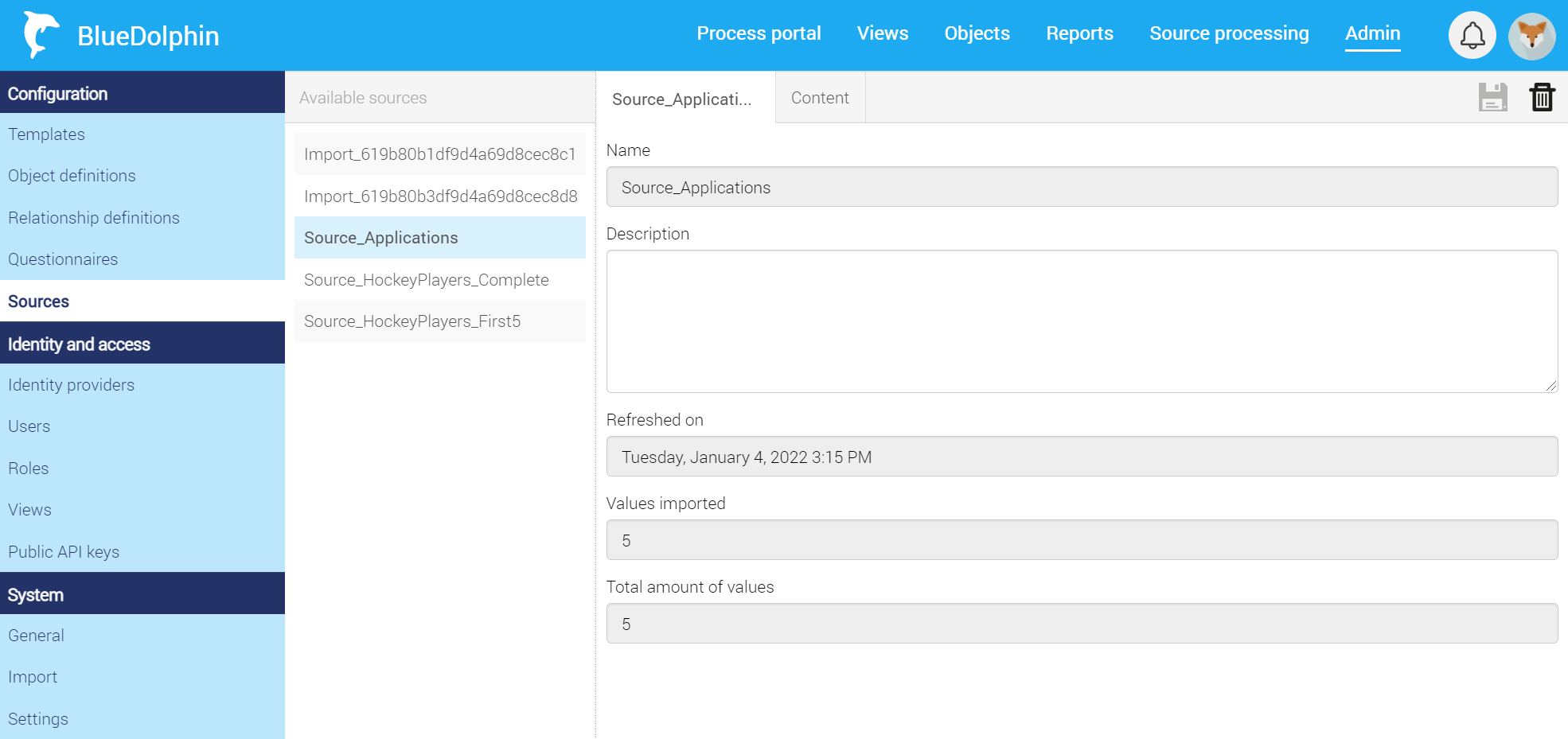This screenshot has height=739, width=1568.
Task: Click the Name field containing Source_Applications
Action: point(1081,187)
